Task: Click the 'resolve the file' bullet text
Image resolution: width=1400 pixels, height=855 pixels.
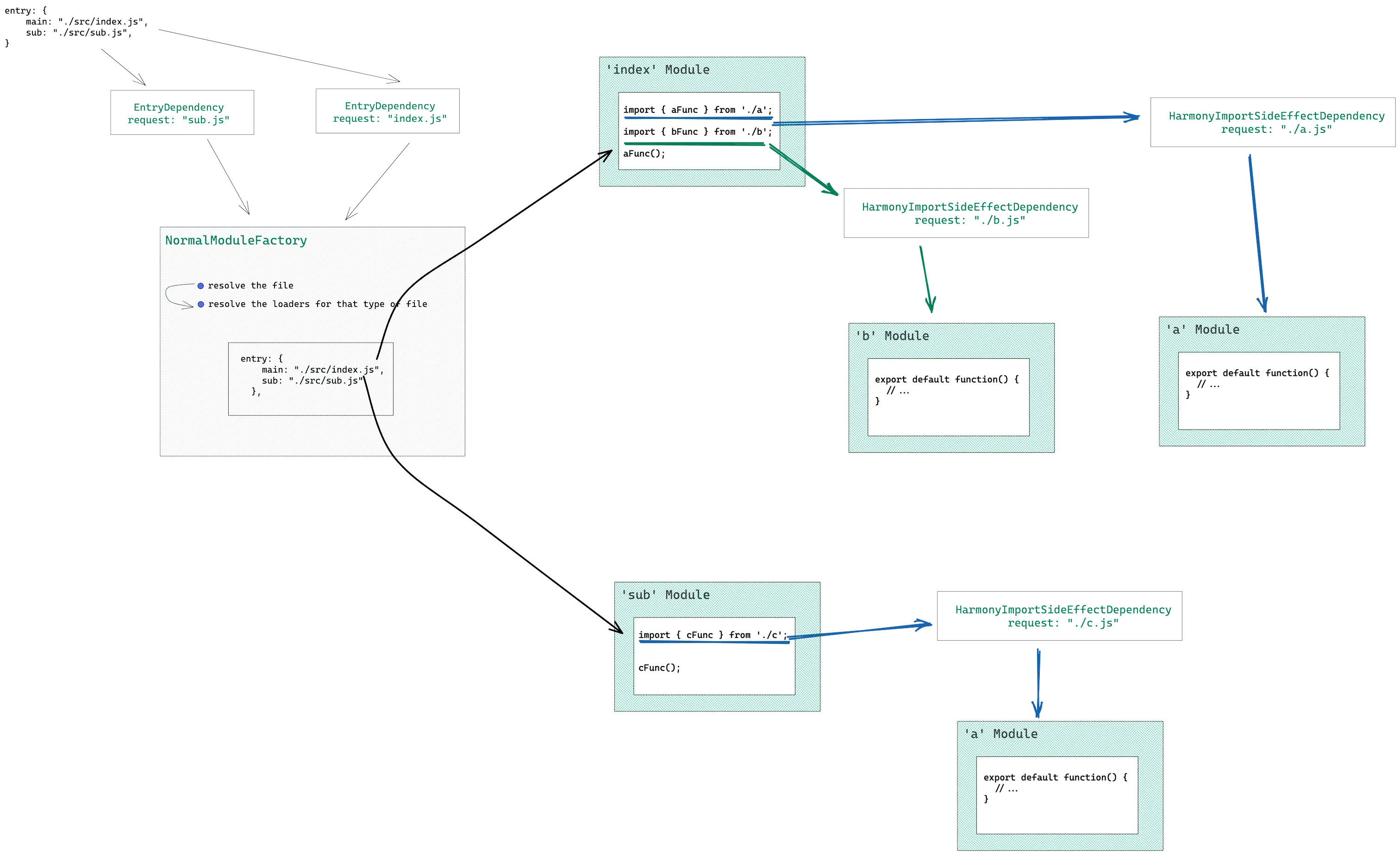Action: tap(250, 286)
